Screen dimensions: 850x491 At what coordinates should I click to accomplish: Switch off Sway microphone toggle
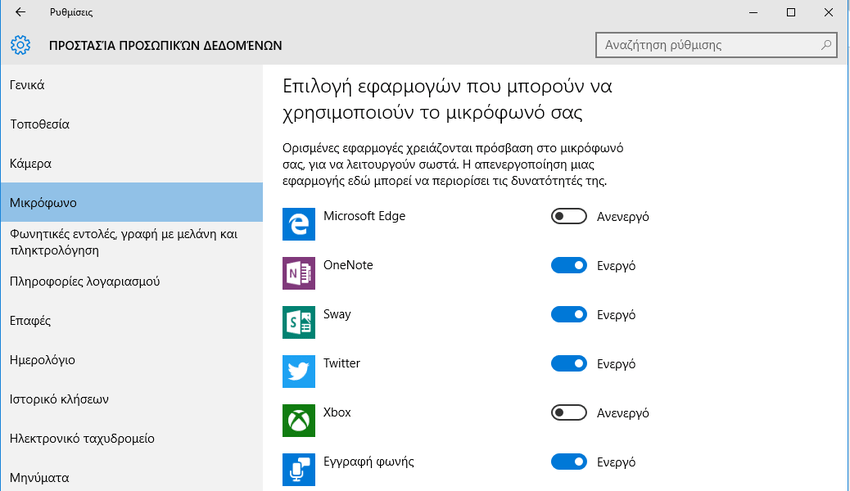tap(569, 315)
